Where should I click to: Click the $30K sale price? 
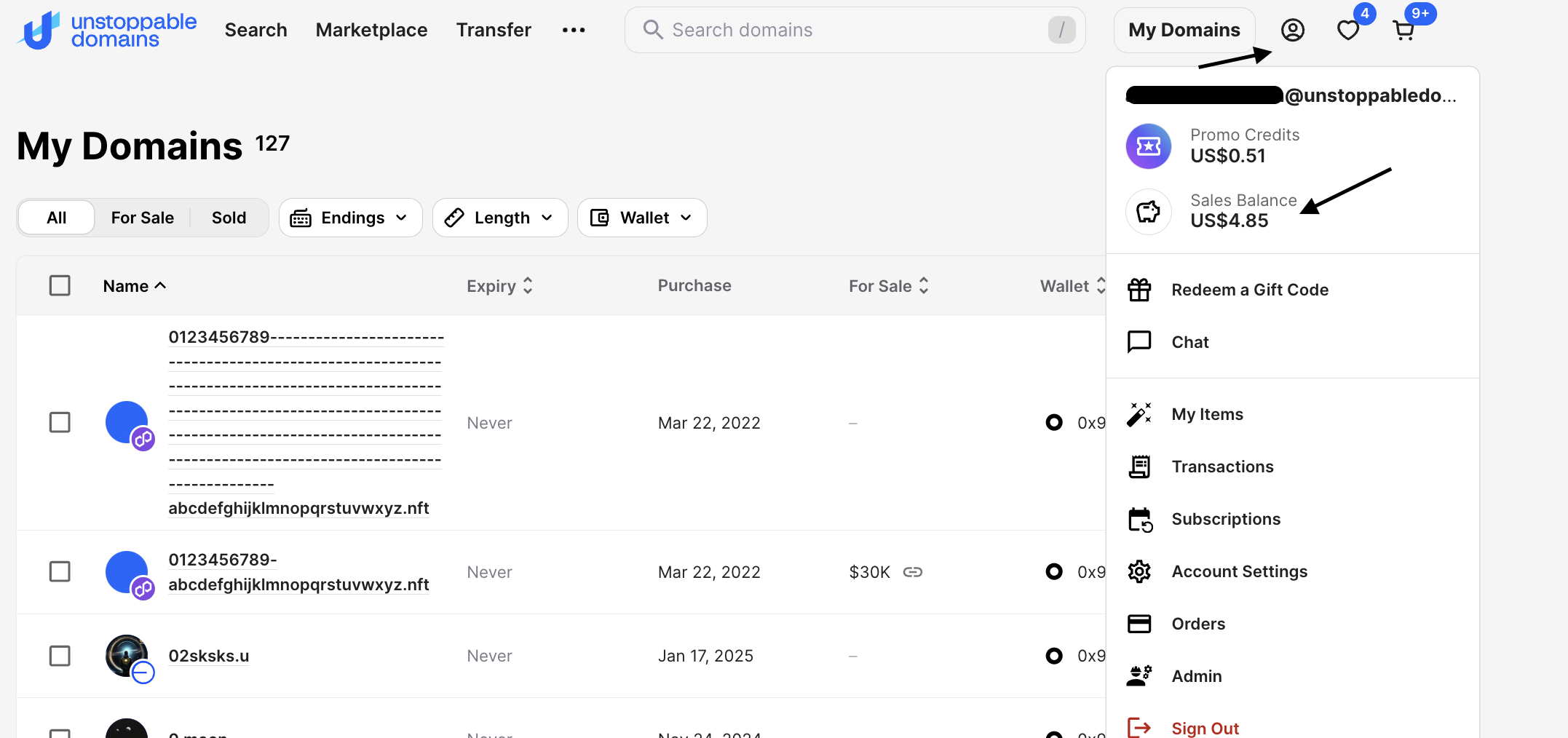[x=869, y=572]
